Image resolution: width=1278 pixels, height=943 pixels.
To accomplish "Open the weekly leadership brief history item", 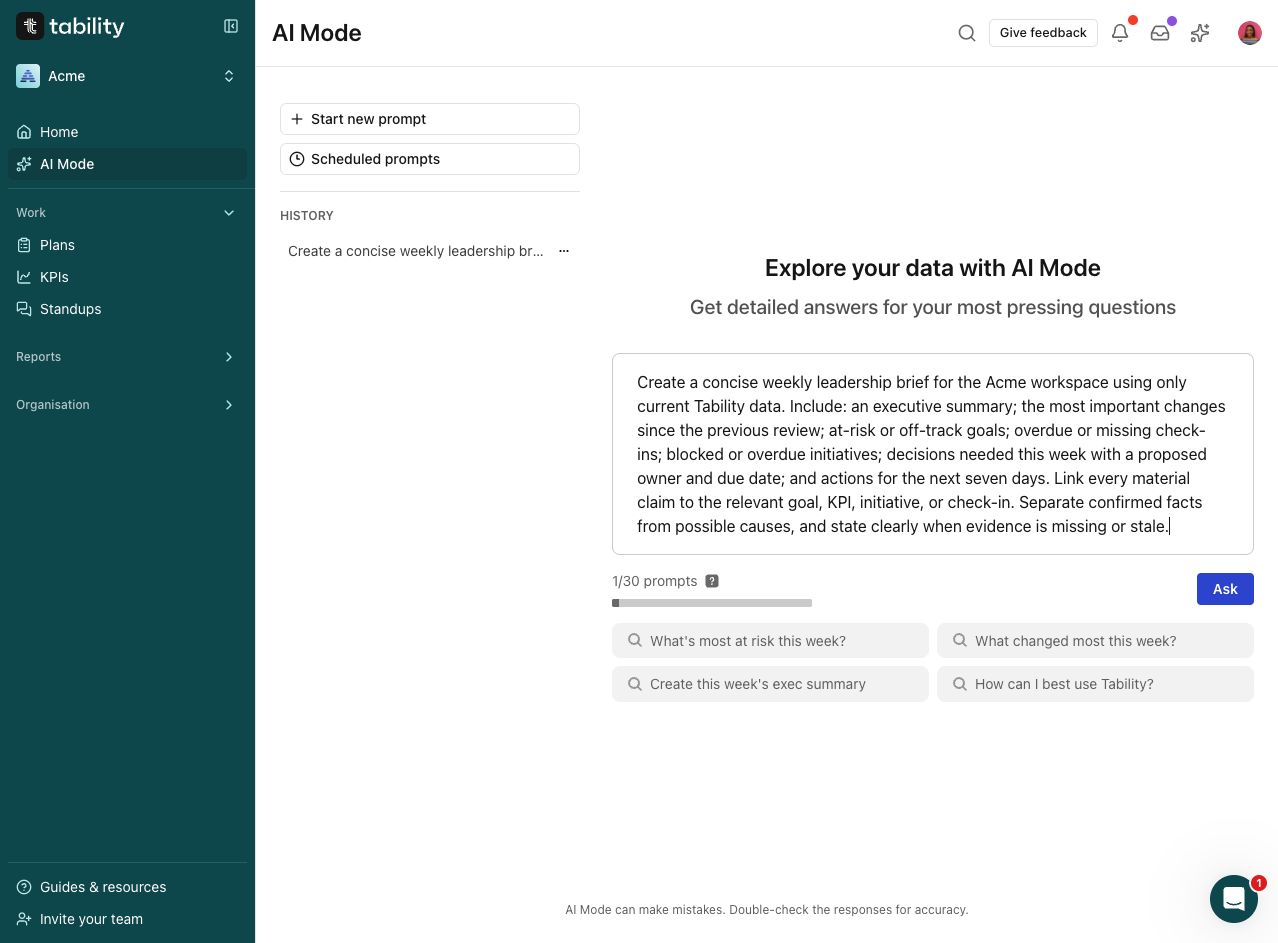I will click(416, 251).
